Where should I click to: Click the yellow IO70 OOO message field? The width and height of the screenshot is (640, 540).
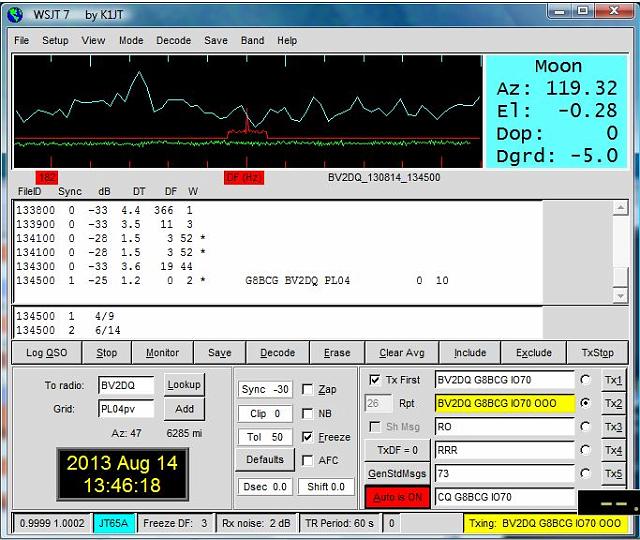[x=504, y=403]
